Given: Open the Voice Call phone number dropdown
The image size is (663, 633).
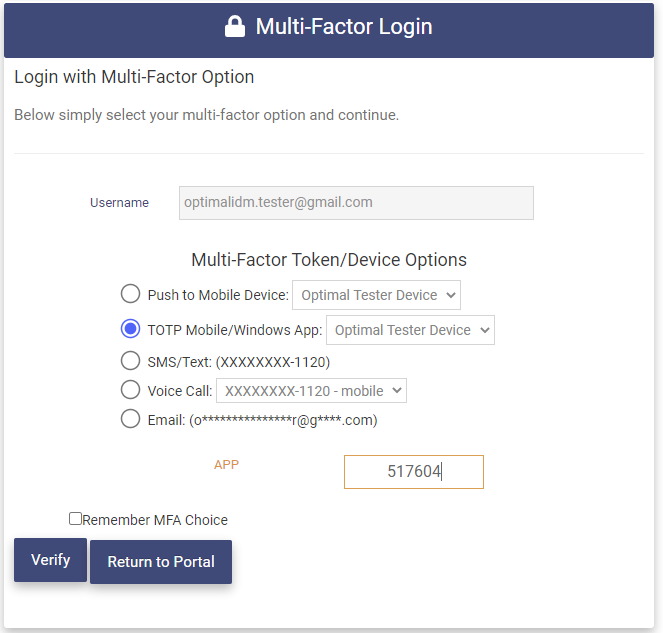Looking at the screenshot, I should pyautogui.click(x=311, y=391).
